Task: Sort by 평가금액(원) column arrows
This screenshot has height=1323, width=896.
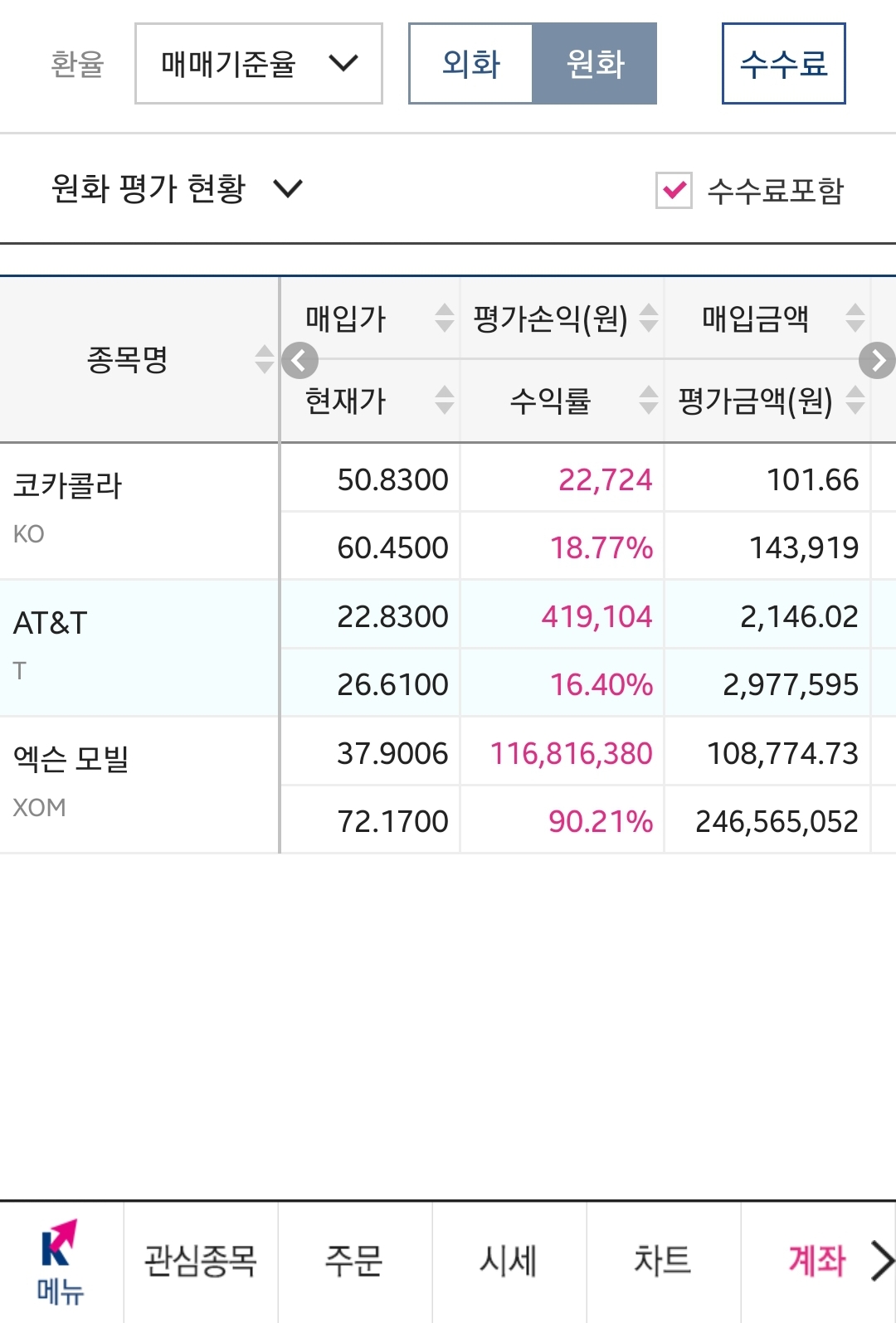Action: (855, 401)
